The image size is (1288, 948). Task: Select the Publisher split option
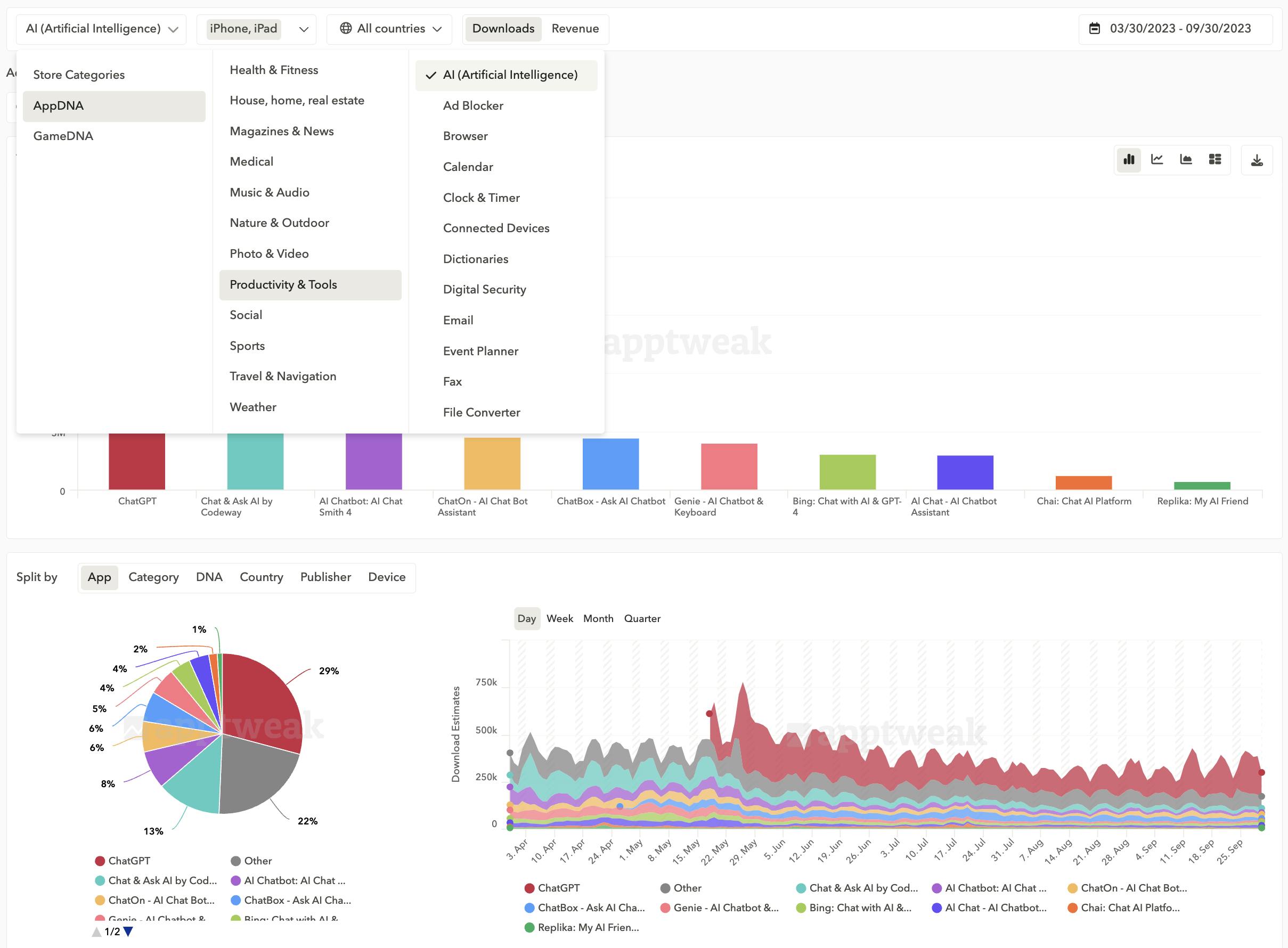325,577
